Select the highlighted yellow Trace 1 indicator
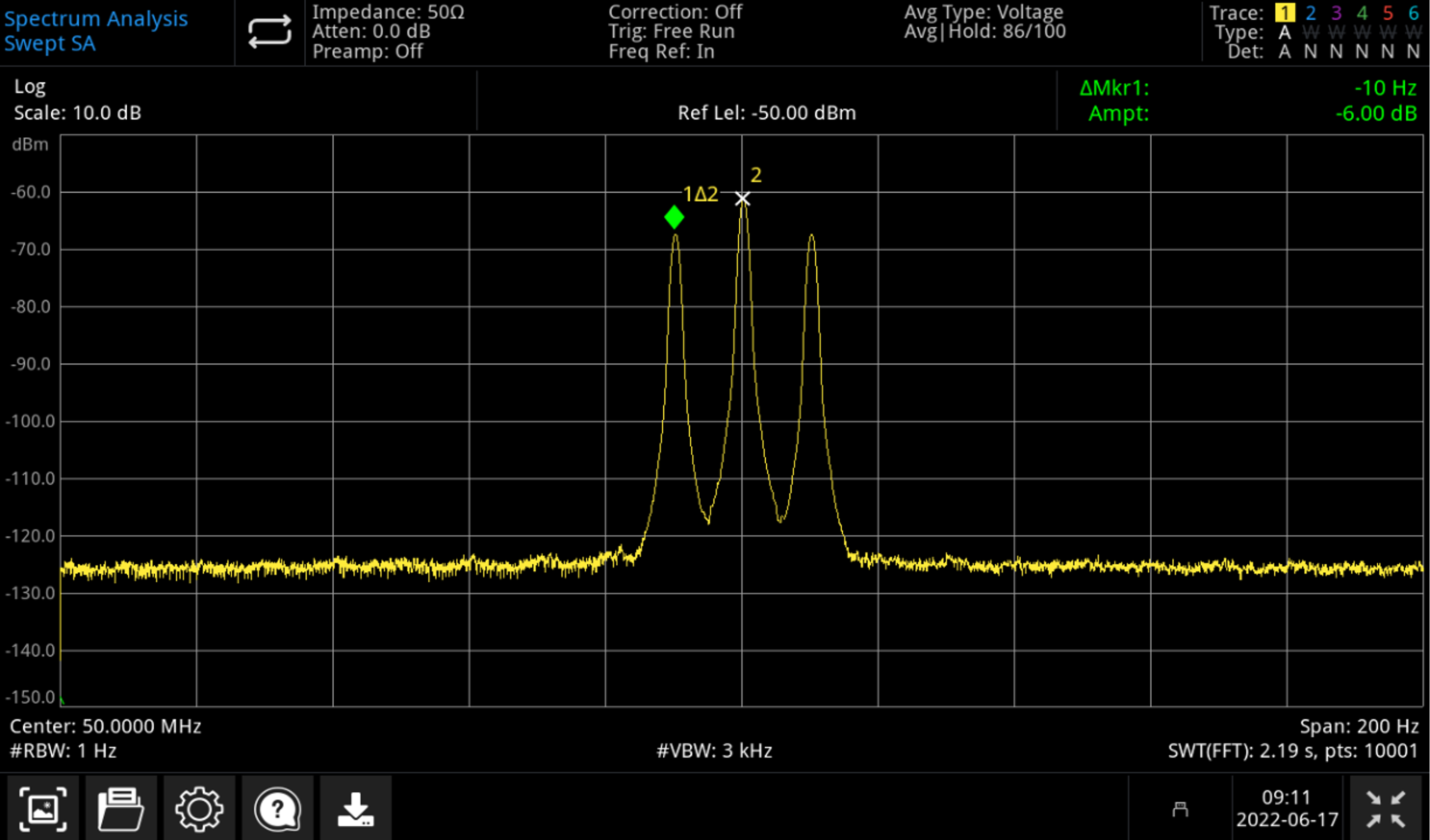Viewport: 1430px width, 840px height. pos(1285,12)
